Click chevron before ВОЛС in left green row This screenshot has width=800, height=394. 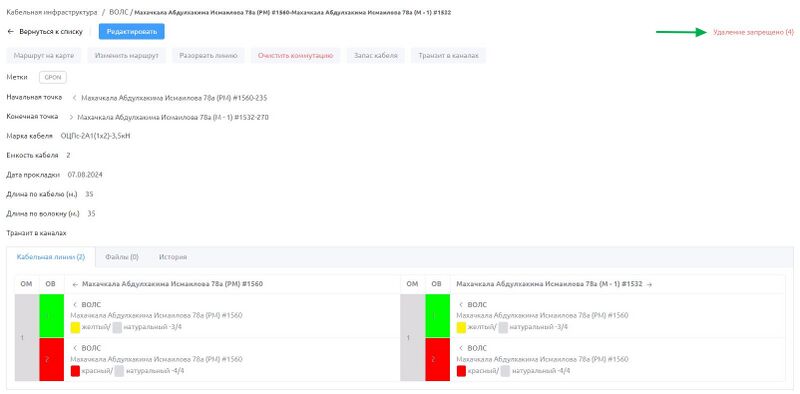point(75,305)
